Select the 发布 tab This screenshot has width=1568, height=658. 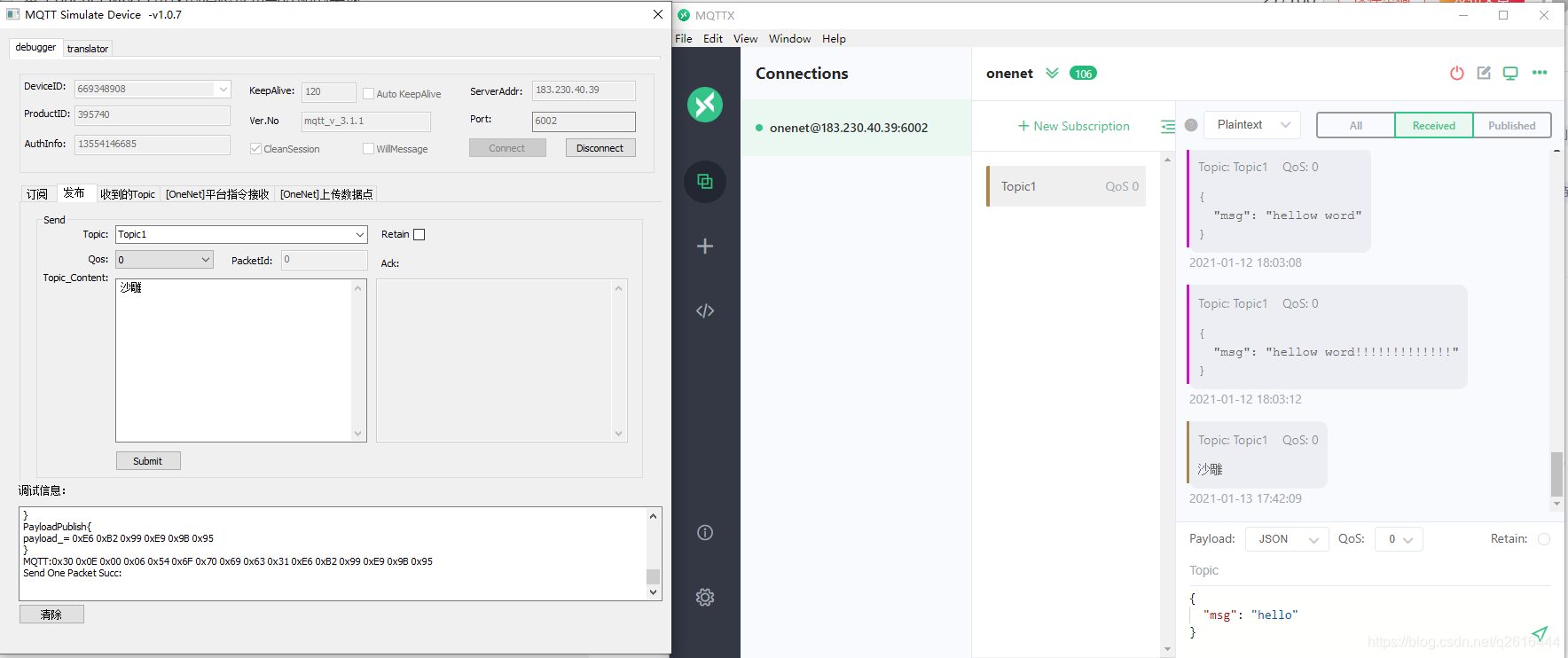(x=74, y=192)
